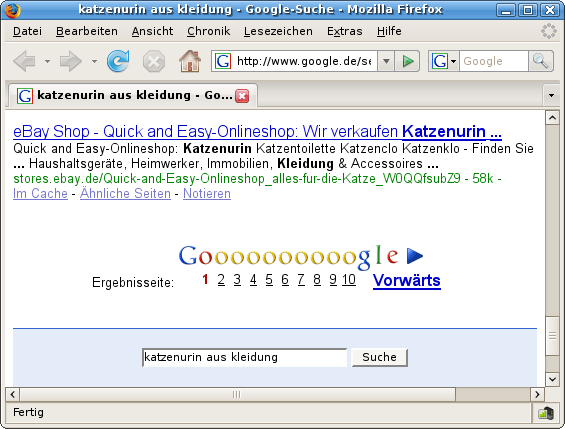Stop loading the page
This screenshot has height=429, width=565.
pos(154,62)
